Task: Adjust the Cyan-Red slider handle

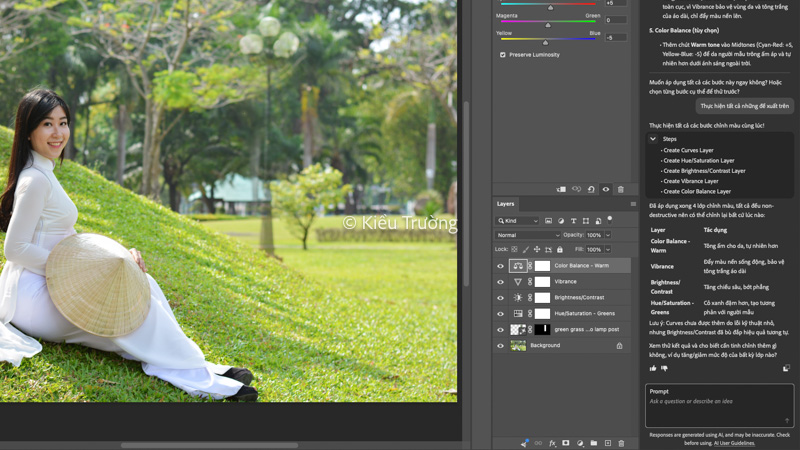Action: point(551,8)
